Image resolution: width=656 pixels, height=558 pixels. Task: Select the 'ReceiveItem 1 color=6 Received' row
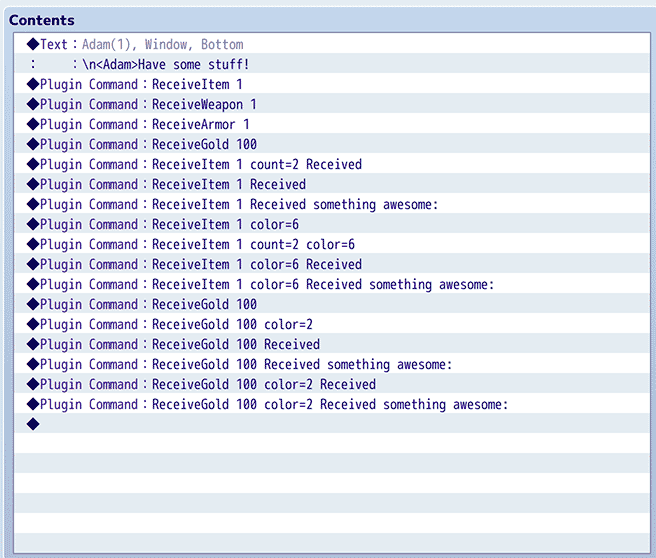coord(332,264)
